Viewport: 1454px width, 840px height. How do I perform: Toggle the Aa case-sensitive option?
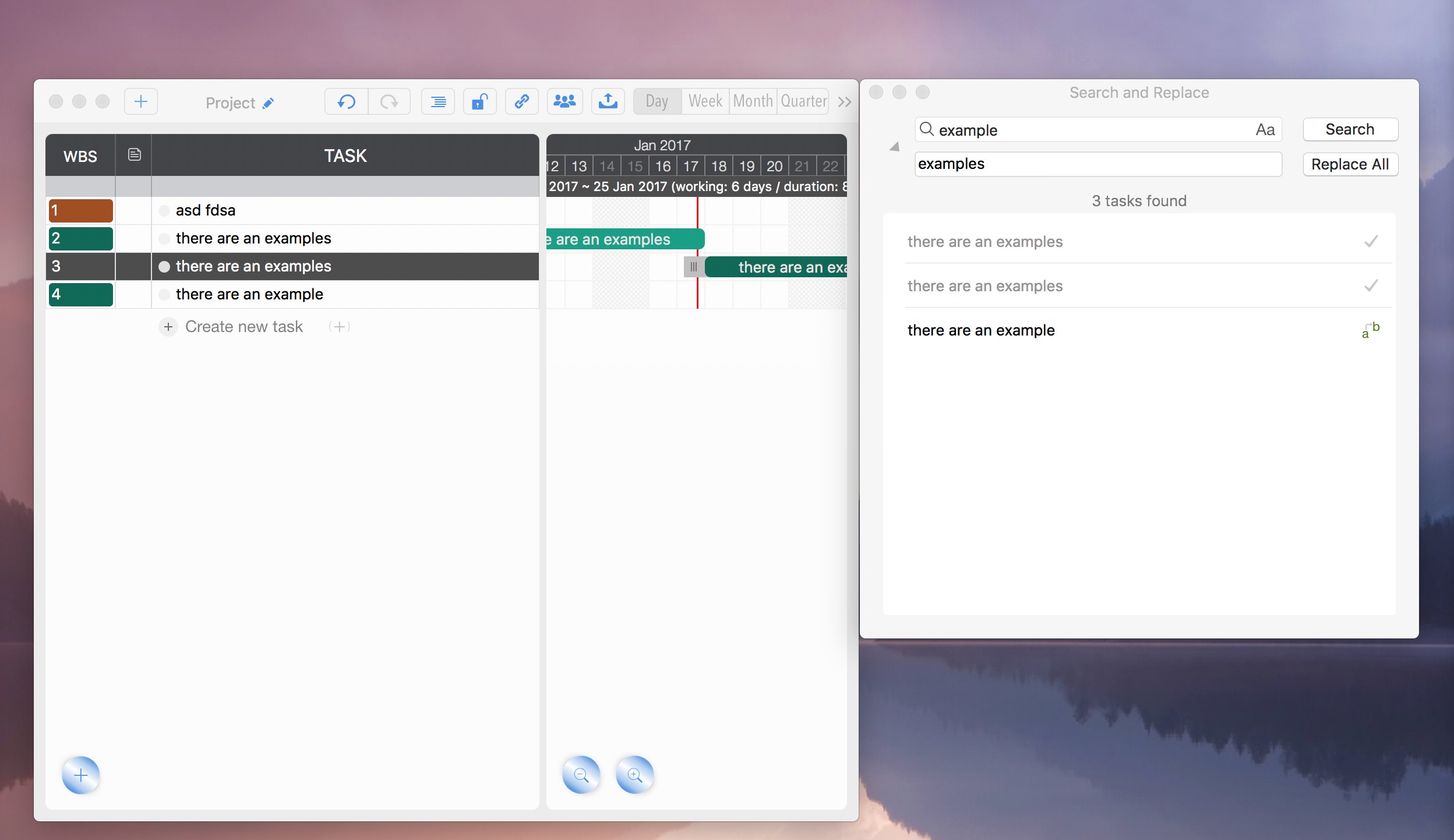point(1265,130)
